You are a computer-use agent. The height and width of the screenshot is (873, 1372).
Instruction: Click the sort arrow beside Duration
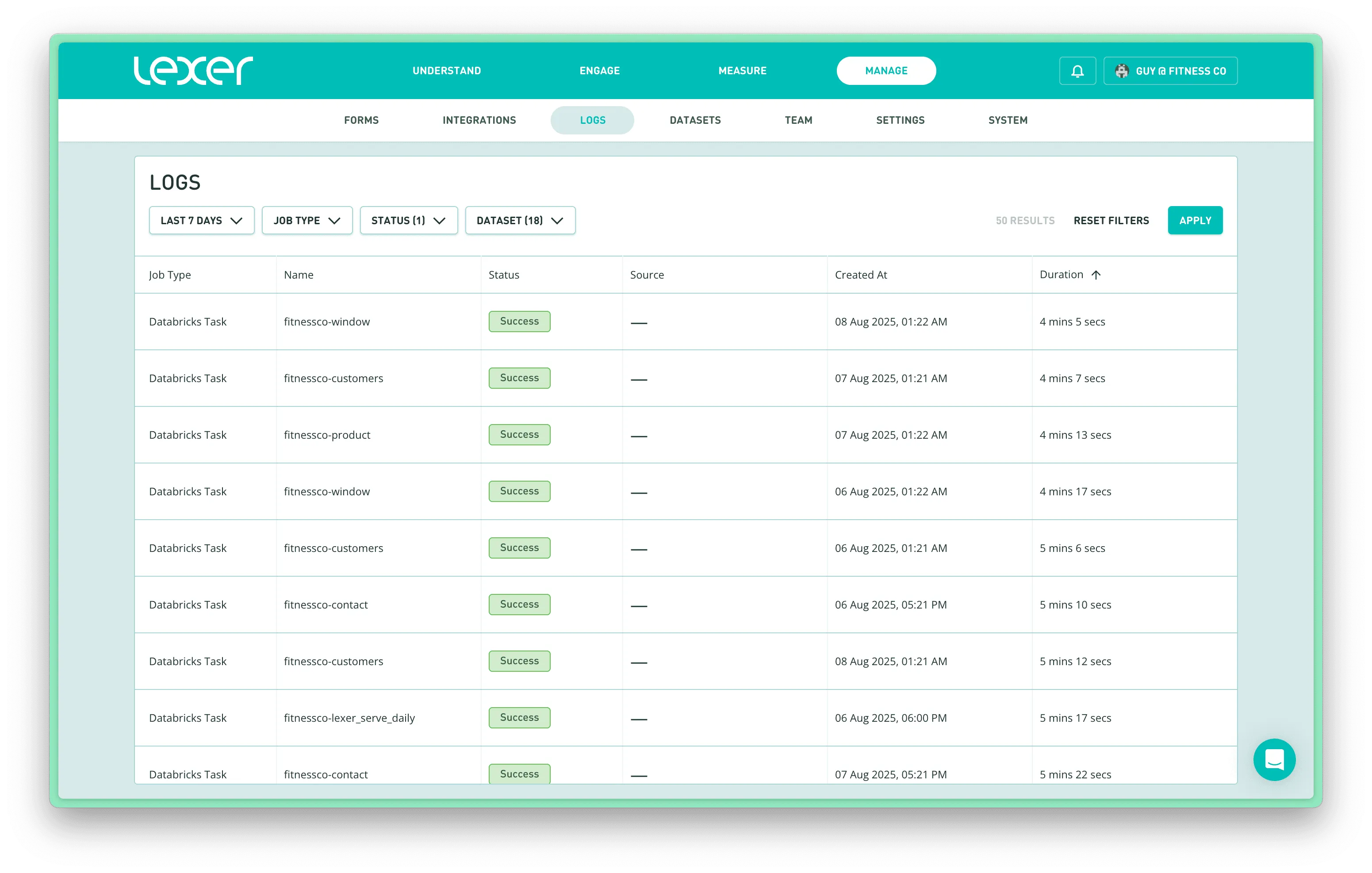tap(1096, 275)
